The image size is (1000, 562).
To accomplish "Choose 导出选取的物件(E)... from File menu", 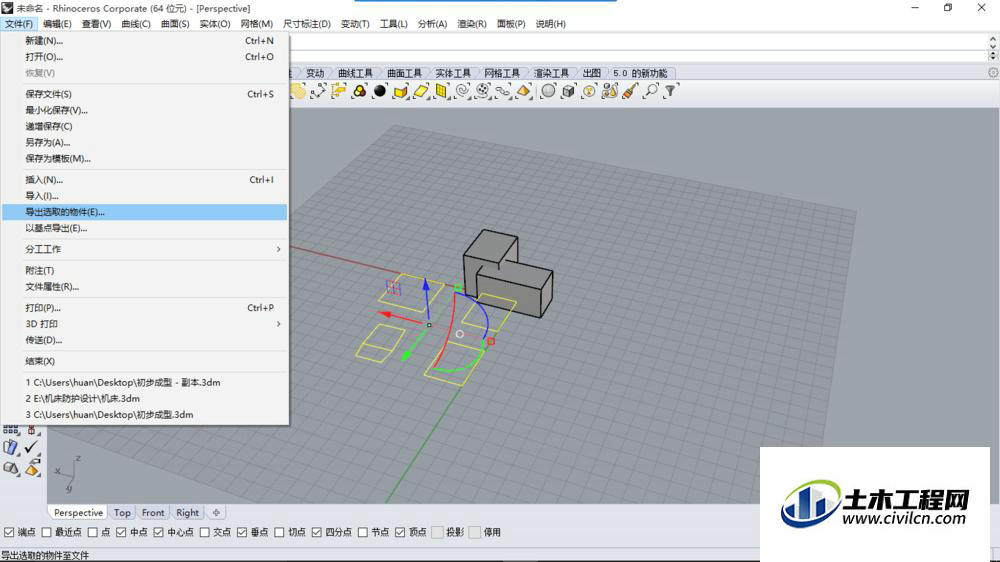I will pos(145,212).
